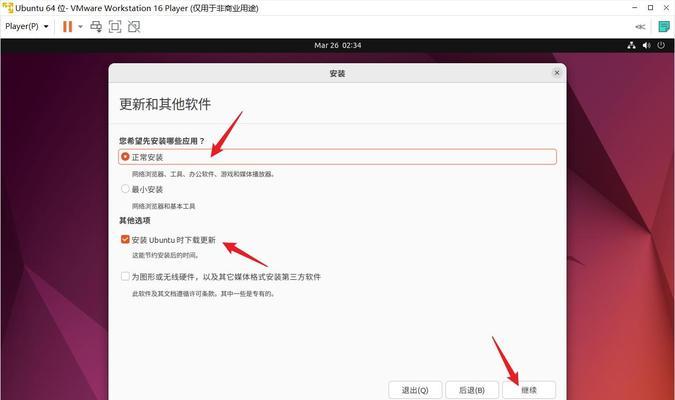This screenshot has height=400, width=675.
Task: Switch to Unity mode
Action: pyautogui.click(x=134, y=27)
